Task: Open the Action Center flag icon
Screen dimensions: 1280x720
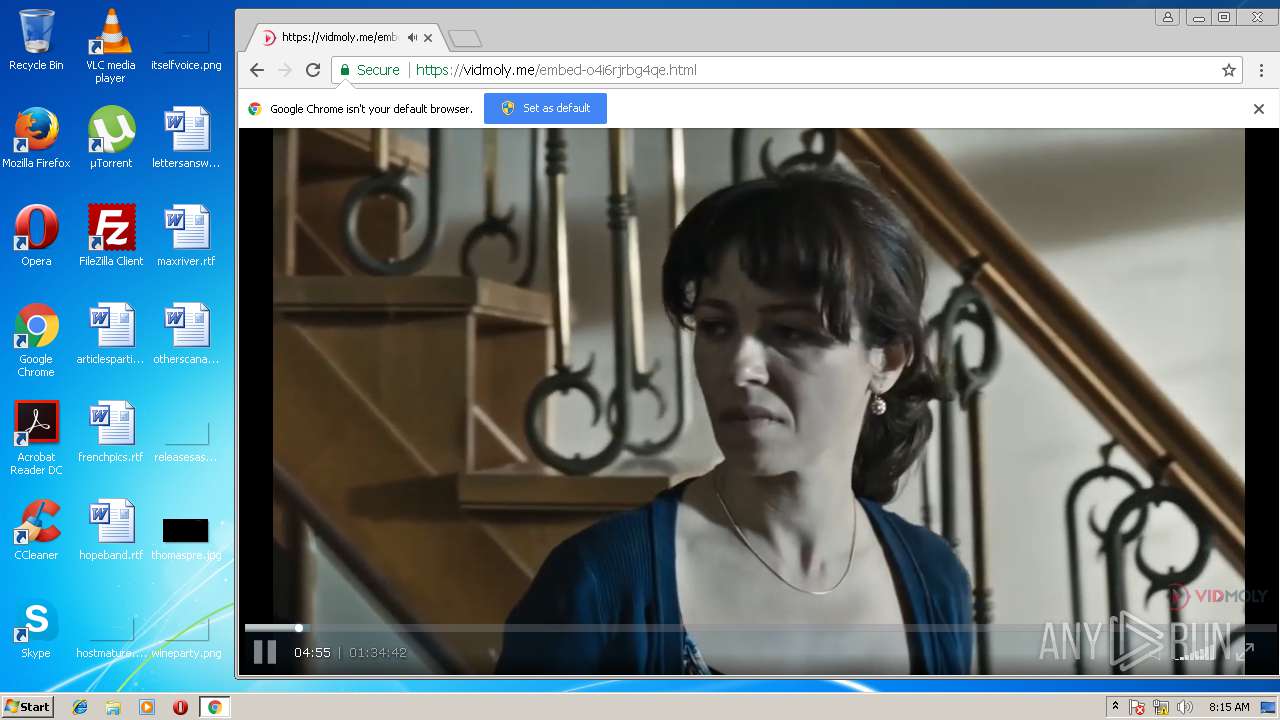Action: coord(1137,707)
